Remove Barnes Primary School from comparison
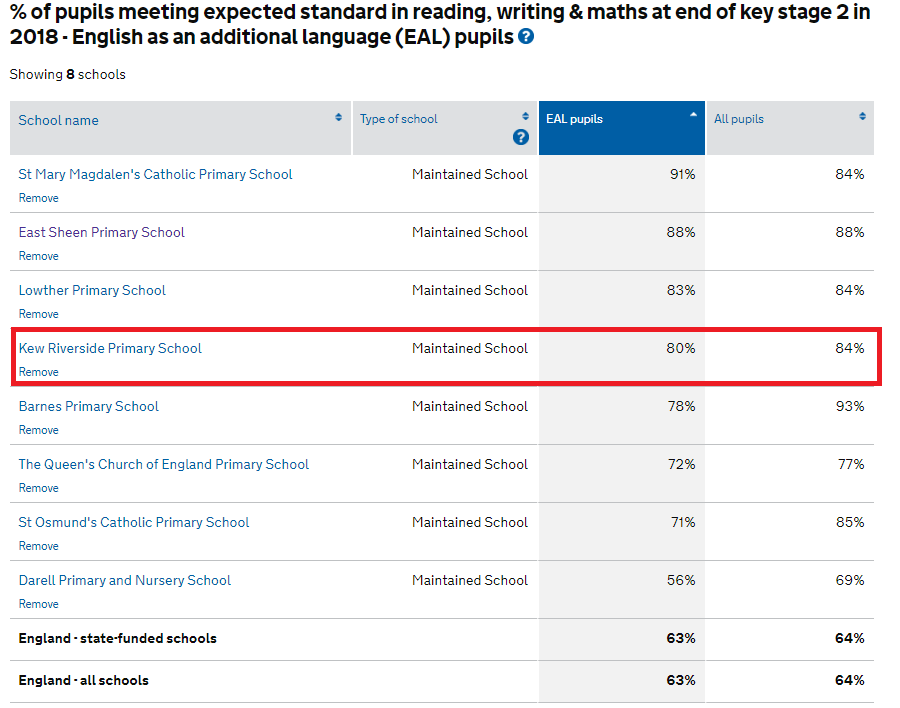This screenshot has height=708, width=900. [38, 430]
